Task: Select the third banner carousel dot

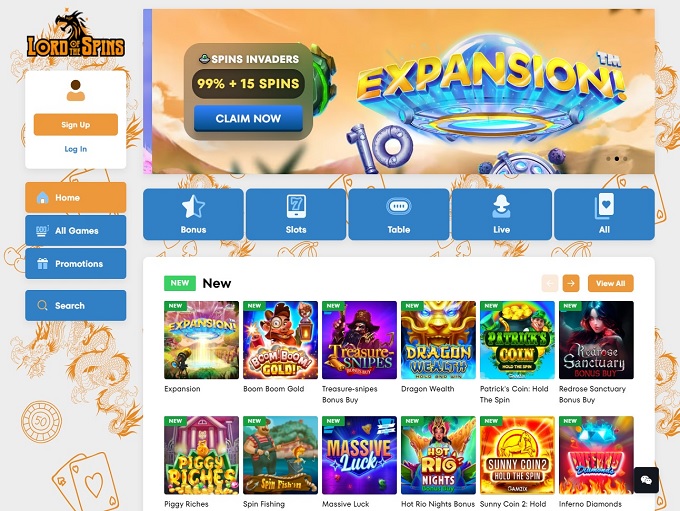Action: (x=625, y=159)
